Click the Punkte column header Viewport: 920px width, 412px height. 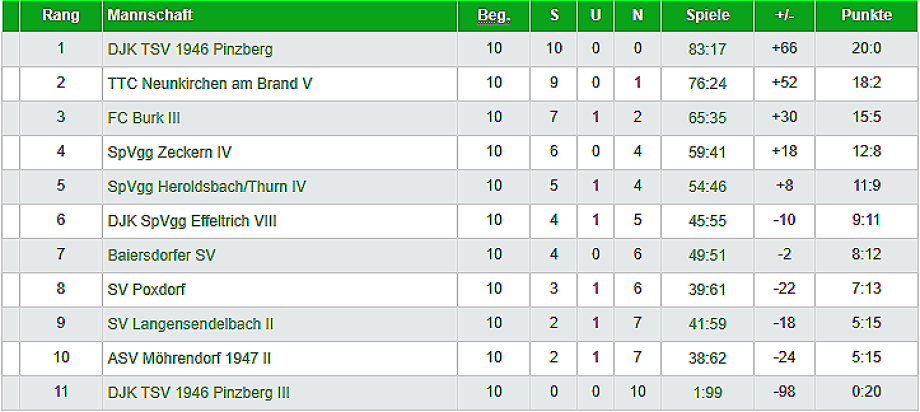click(866, 16)
